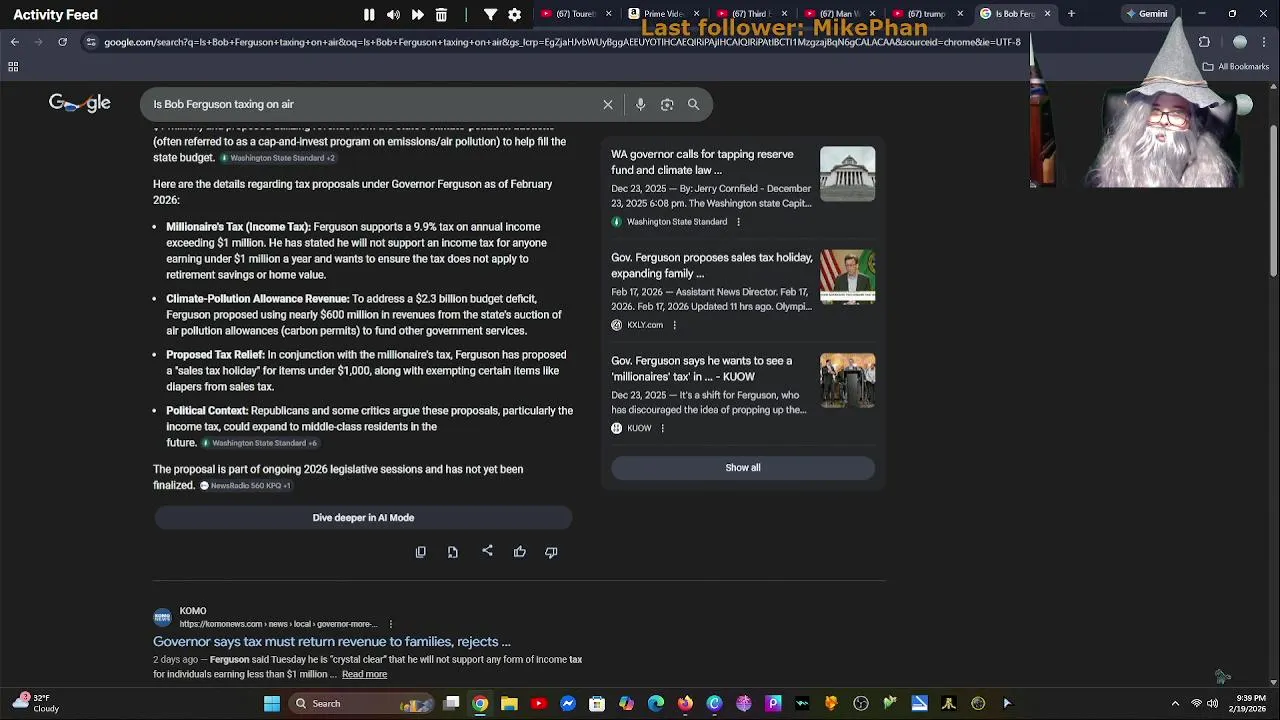Open the Activity Feed filter
Image resolution: width=1280 pixels, height=720 pixels.
click(490, 15)
